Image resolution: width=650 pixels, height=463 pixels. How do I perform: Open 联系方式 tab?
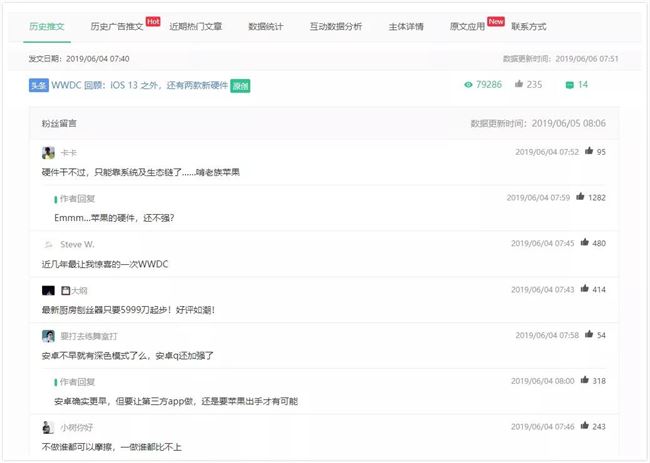[x=529, y=26]
